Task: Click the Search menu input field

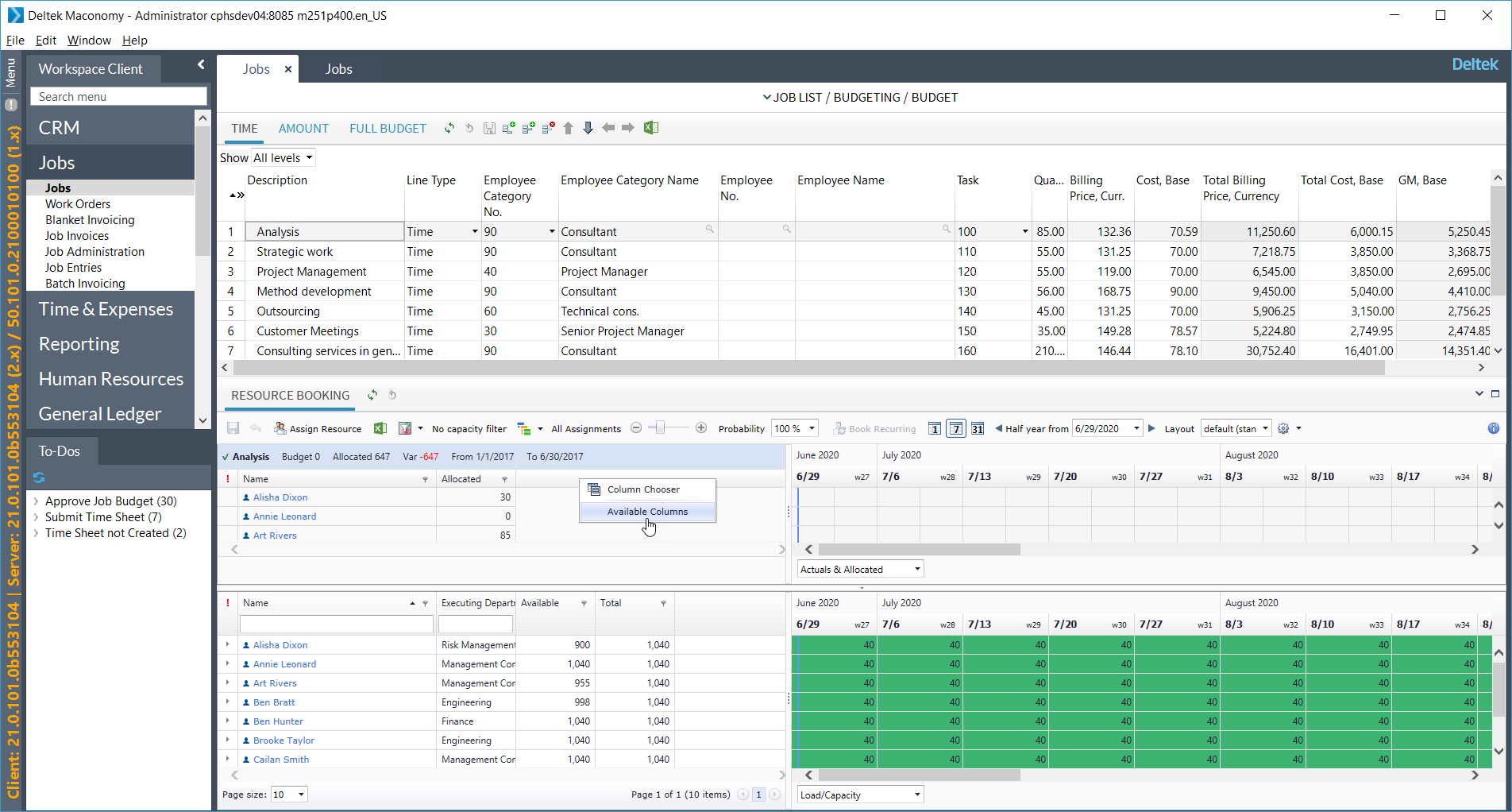Action: point(118,97)
